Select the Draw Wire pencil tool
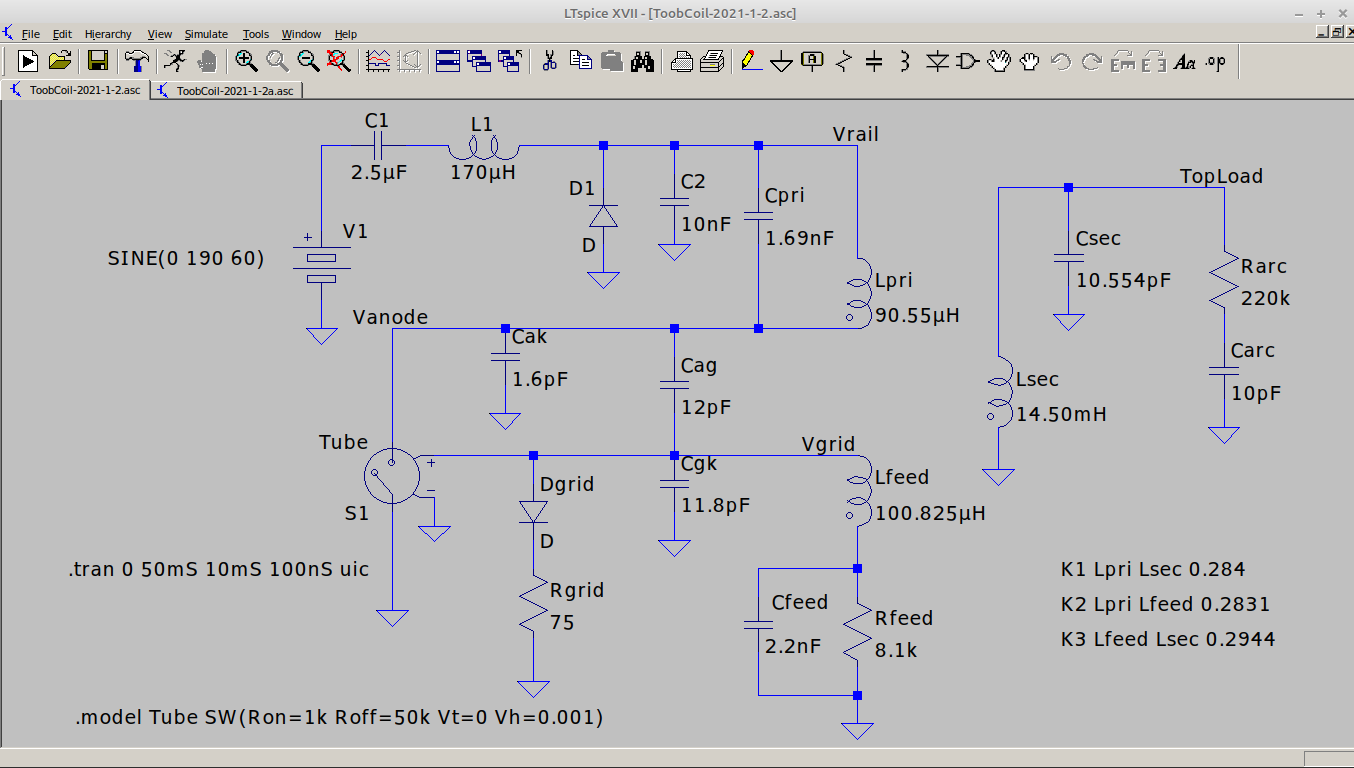1354x768 pixels. (x=750, y=61)
